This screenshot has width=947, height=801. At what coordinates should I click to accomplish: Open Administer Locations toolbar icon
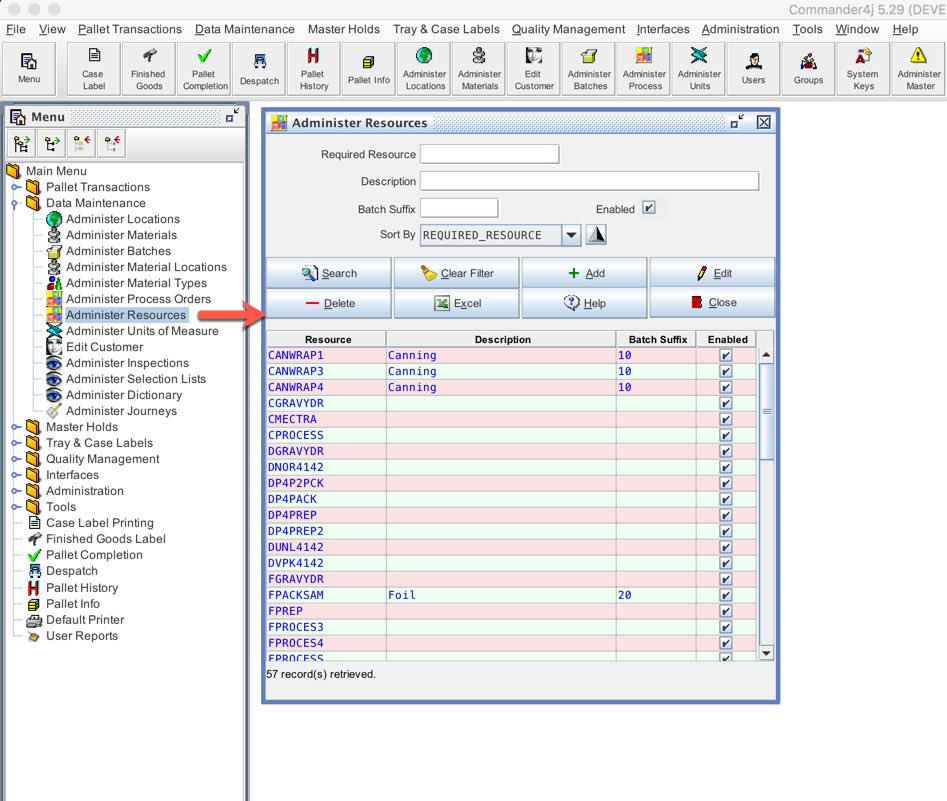(x=425, y=68)
